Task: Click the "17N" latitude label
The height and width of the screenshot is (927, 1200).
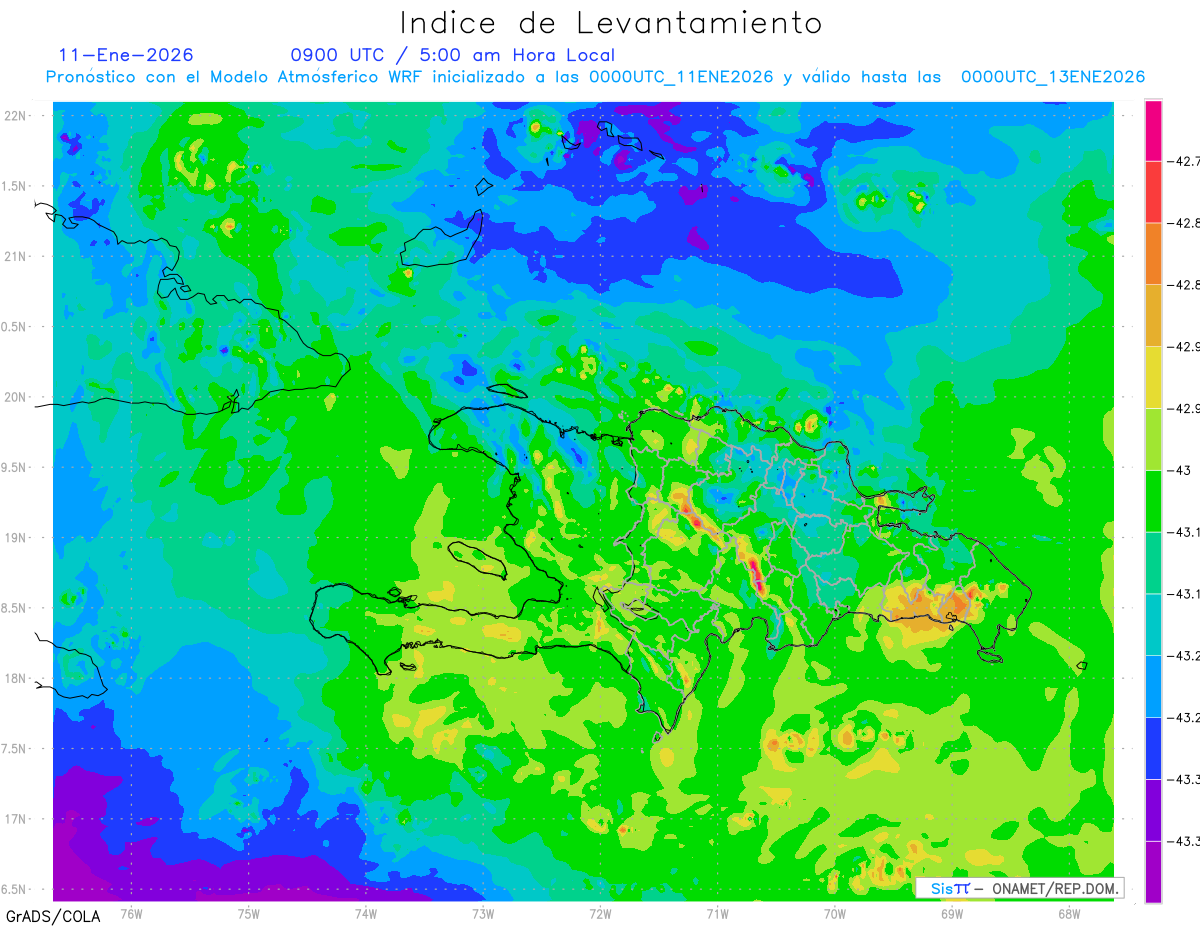Action: point(16,819)
